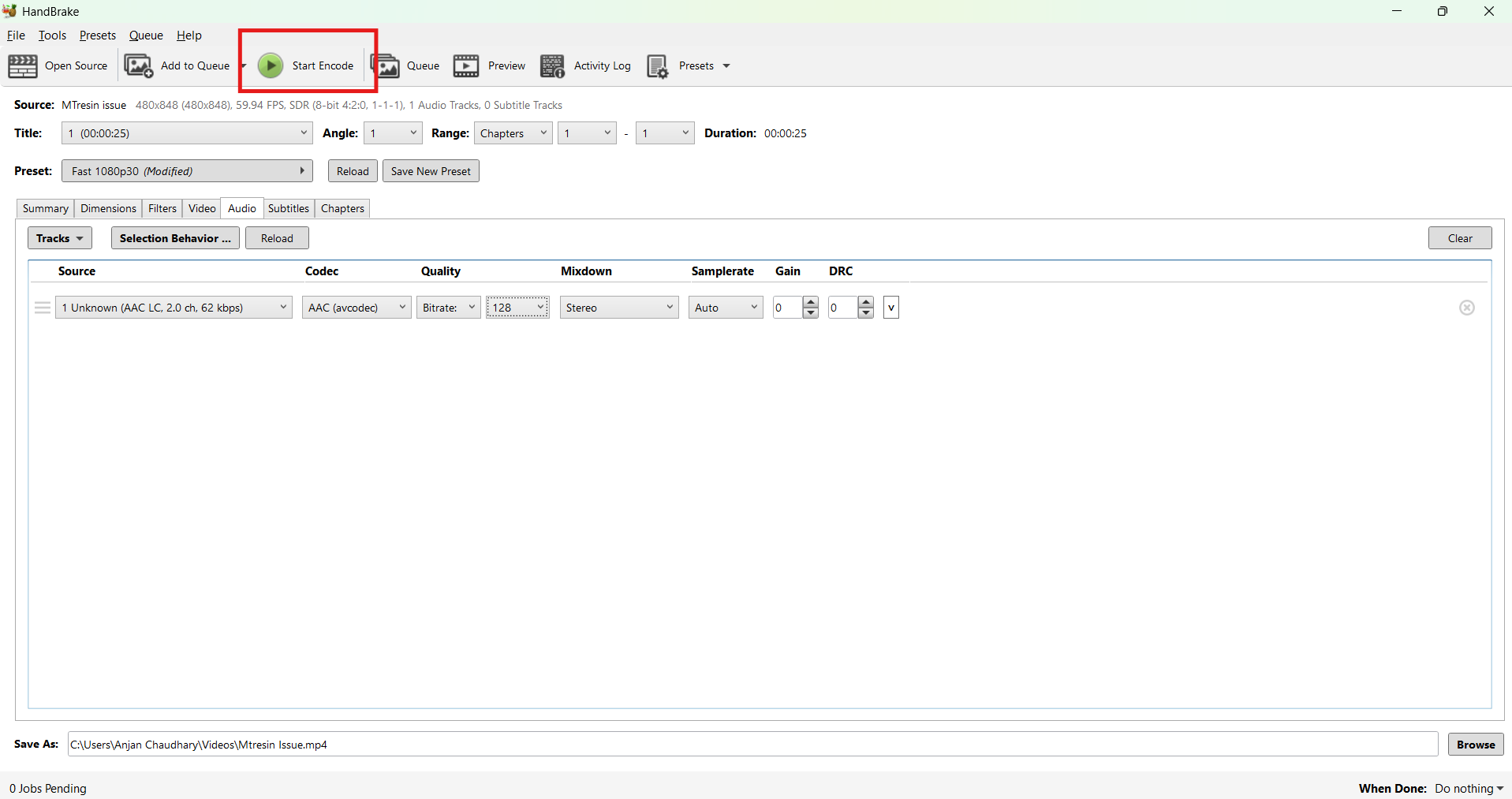Click the Add to Queue icon

[139, 66]
